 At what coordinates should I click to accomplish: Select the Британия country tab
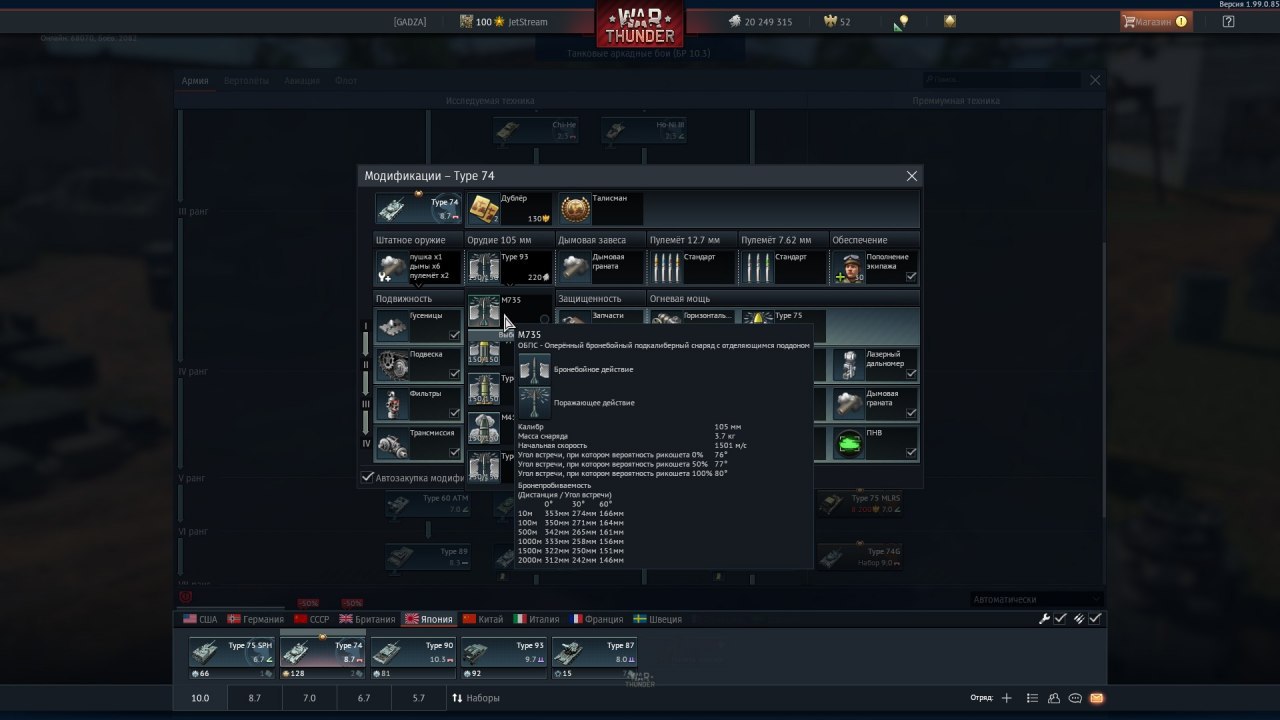tap(367, 619)
